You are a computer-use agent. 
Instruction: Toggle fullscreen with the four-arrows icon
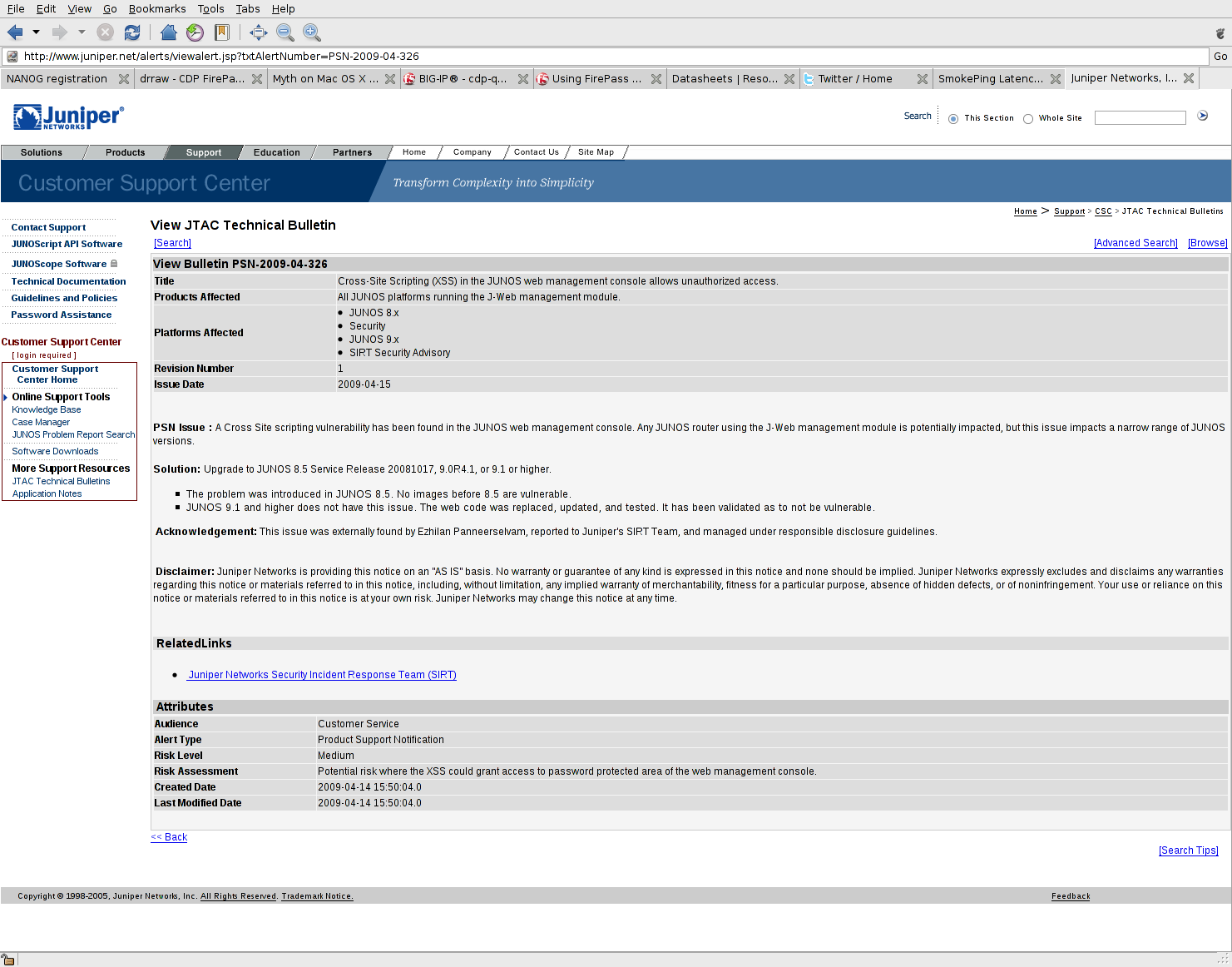tap(258, 32)
